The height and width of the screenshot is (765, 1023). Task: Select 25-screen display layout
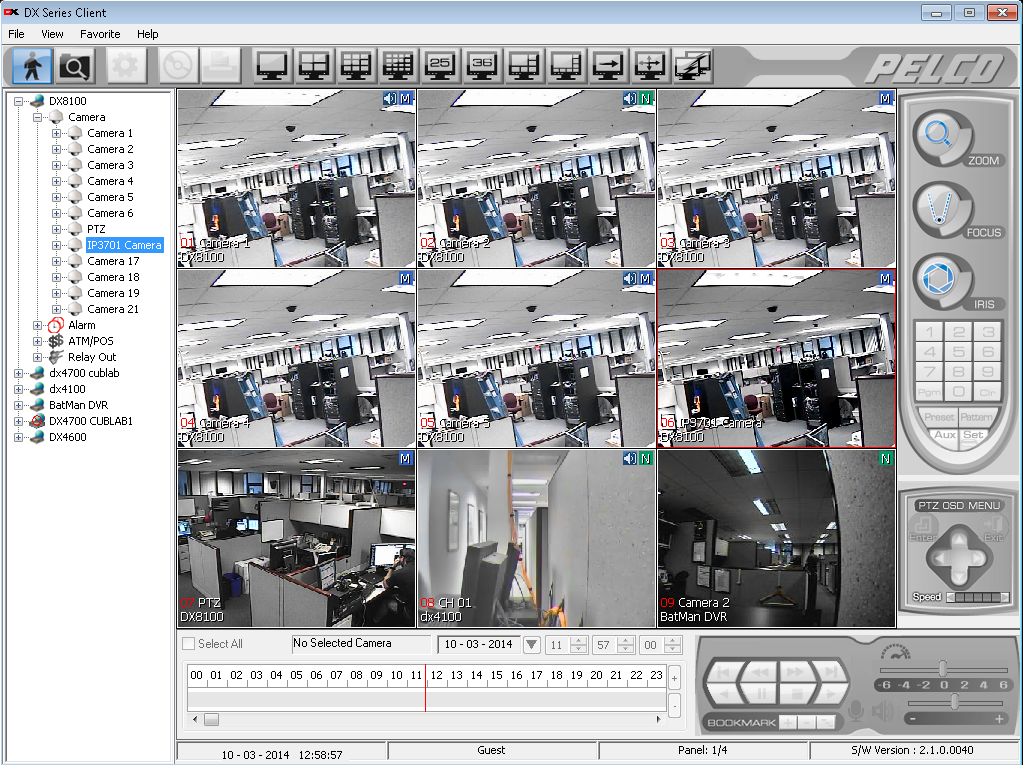coord(440,66)
